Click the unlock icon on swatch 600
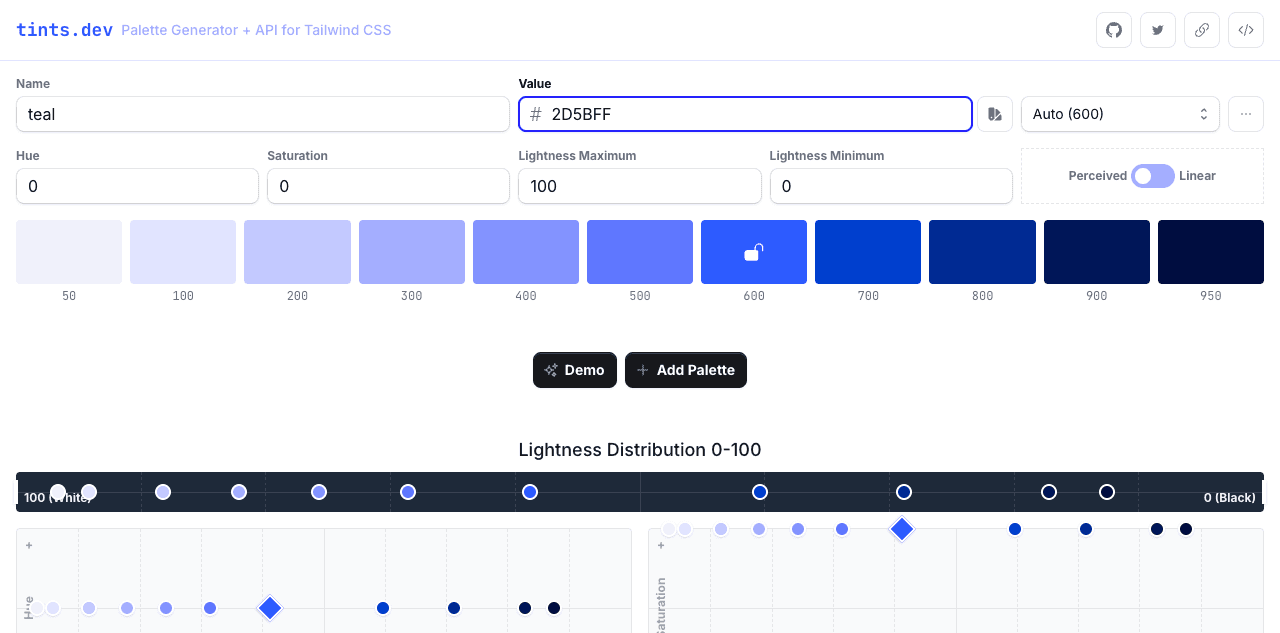This screenshot has height=633, width=1280. [754, 252]
